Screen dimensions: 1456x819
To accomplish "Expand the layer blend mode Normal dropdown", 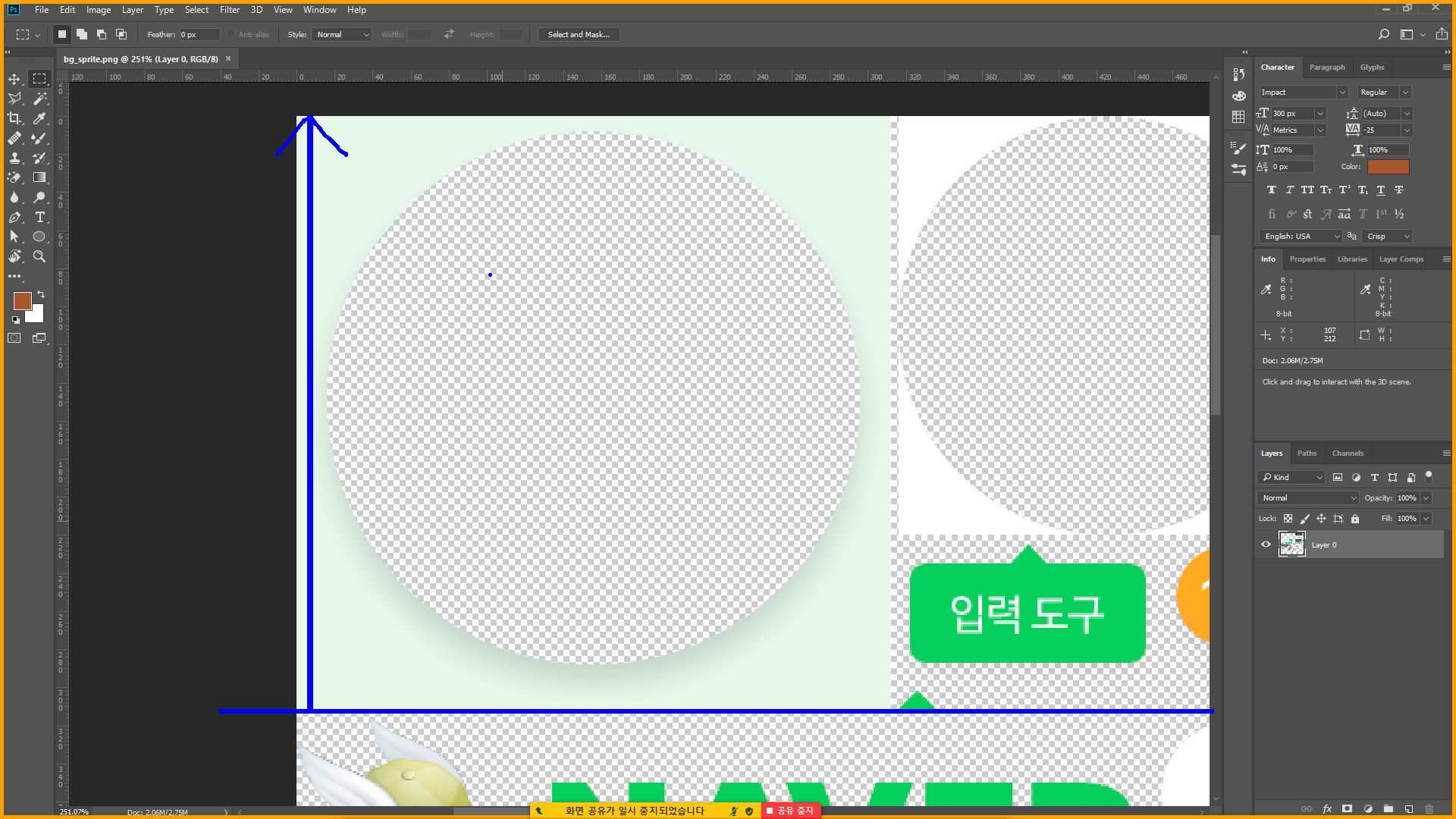I will pyautogui.click(x=1309, y=498).
